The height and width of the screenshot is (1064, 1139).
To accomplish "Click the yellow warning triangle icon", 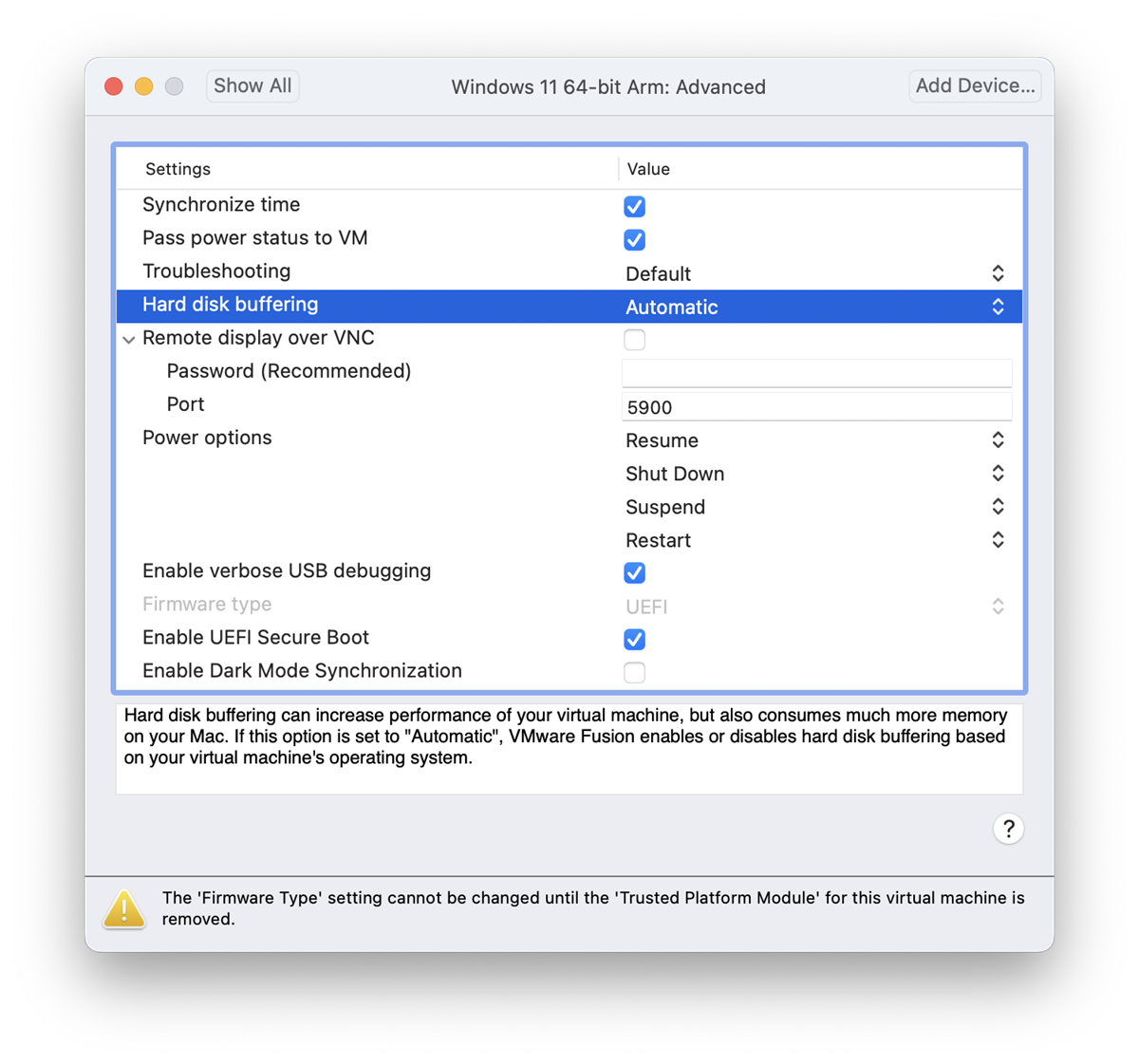I will coord(124,909).
